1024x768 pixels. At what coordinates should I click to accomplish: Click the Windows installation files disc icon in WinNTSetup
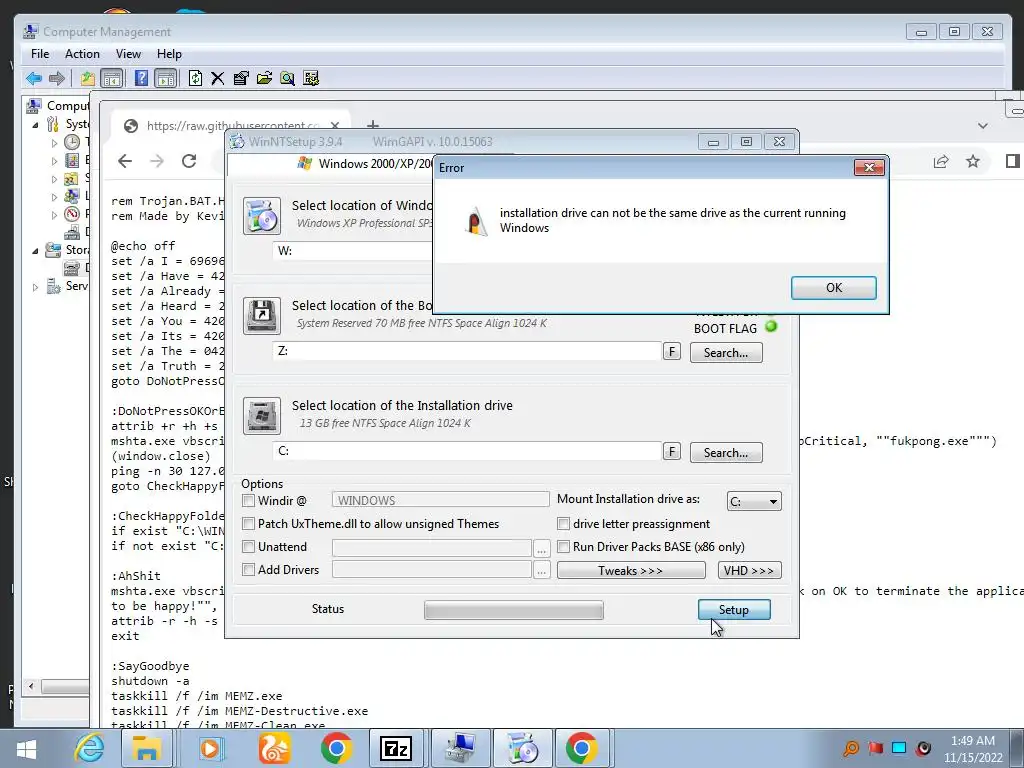point(262,216)
